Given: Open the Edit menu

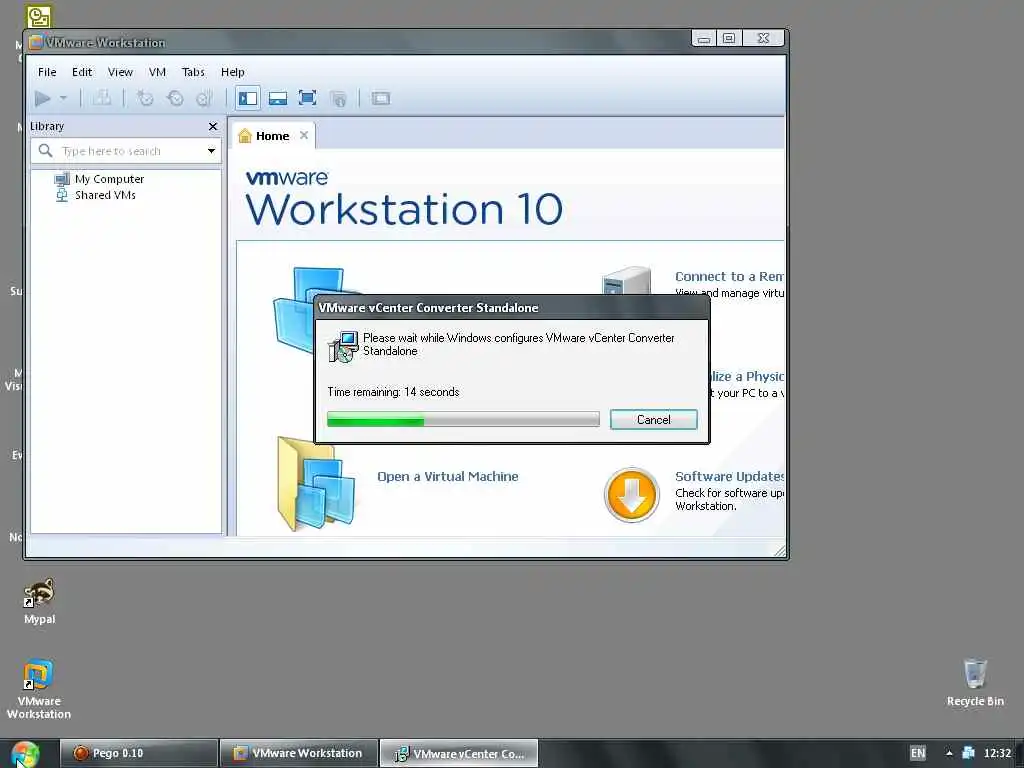Looking at the screenshot, I should [x=82, y=72].
